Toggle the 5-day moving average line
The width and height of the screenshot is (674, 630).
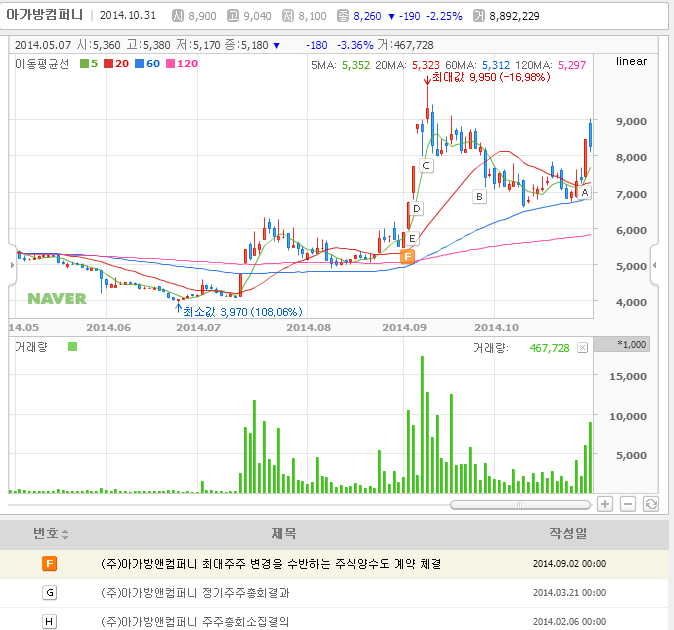click(x=89, y=64)
